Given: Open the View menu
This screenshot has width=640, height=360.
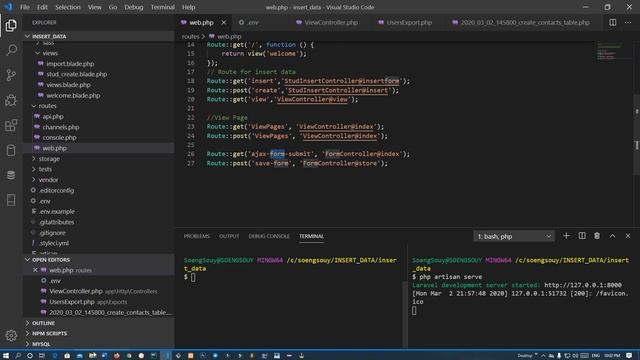Looking at the screenshot, I should pyautogui.click(x=95, y=7).
